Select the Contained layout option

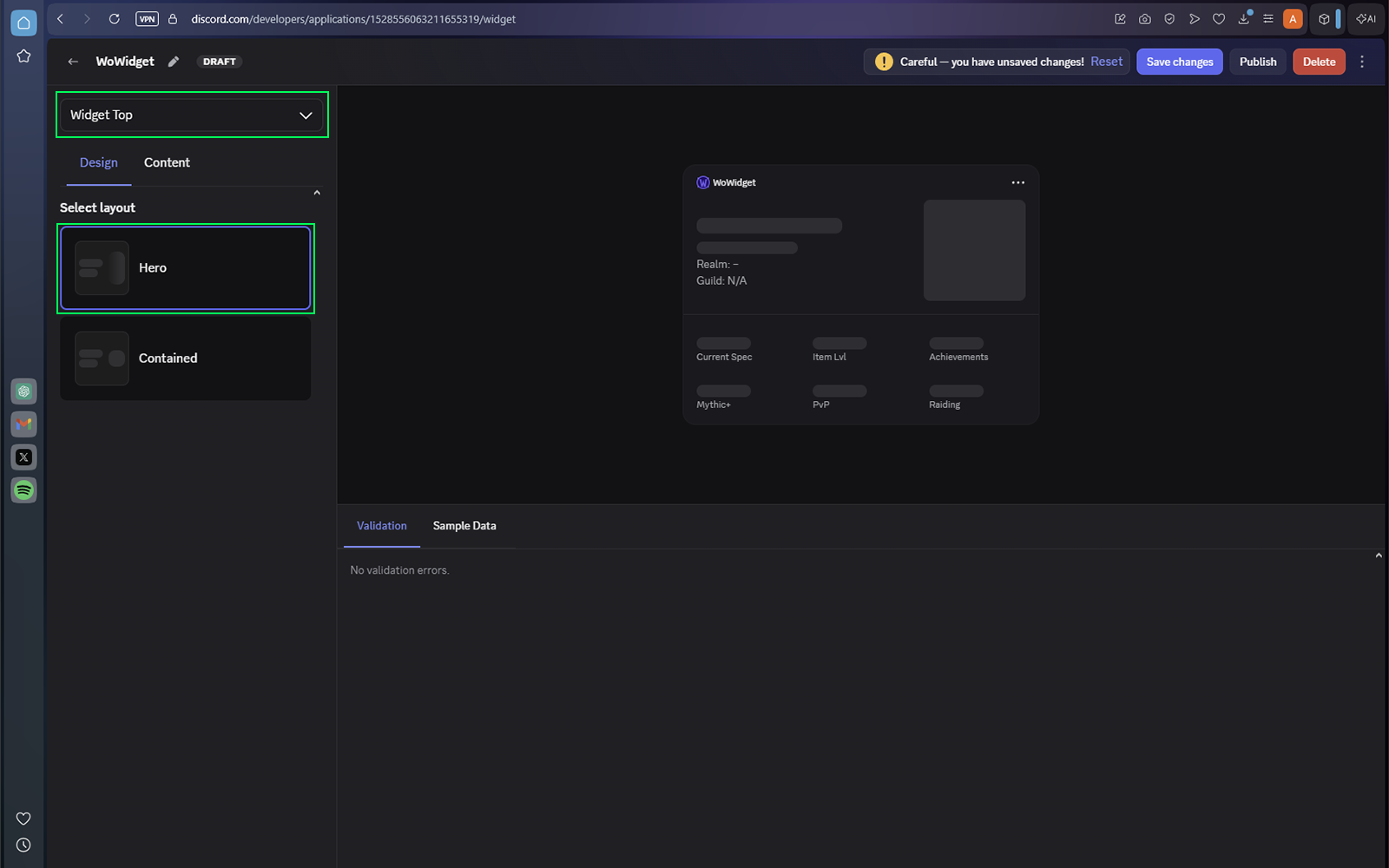186,358
